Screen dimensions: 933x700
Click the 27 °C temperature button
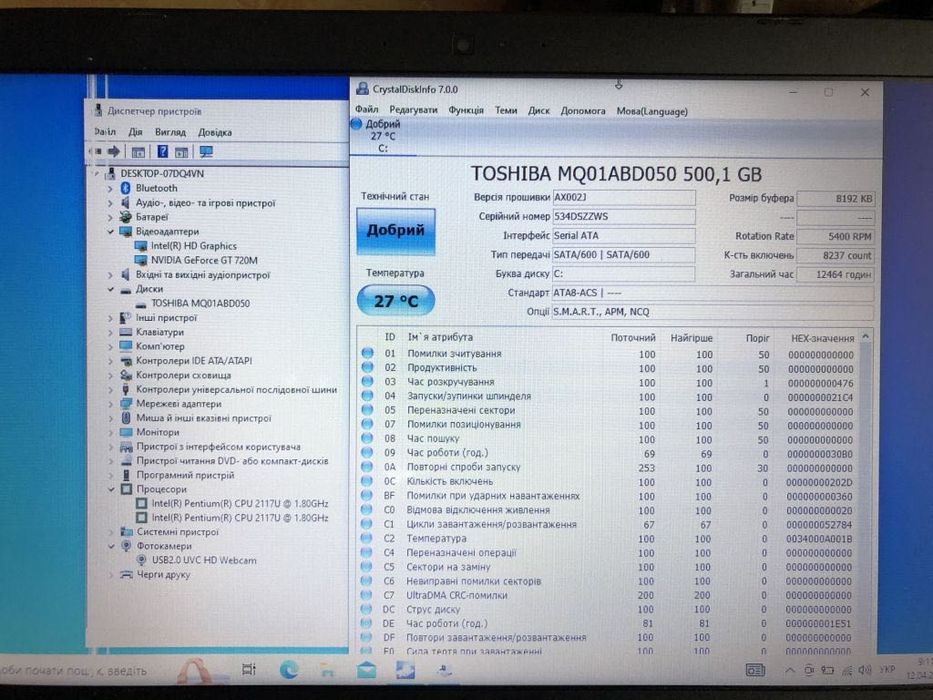pos(396,301)
